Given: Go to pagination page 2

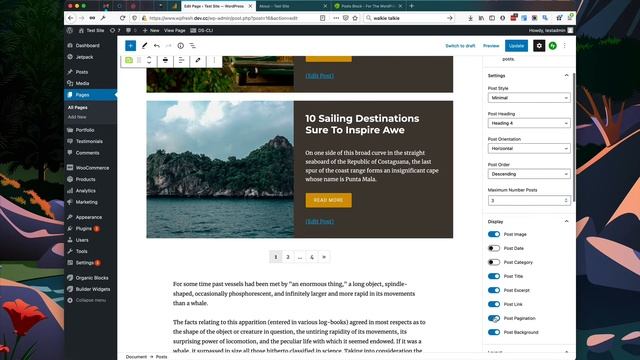Looking at the screenshot, I should [x=288, y=257].
